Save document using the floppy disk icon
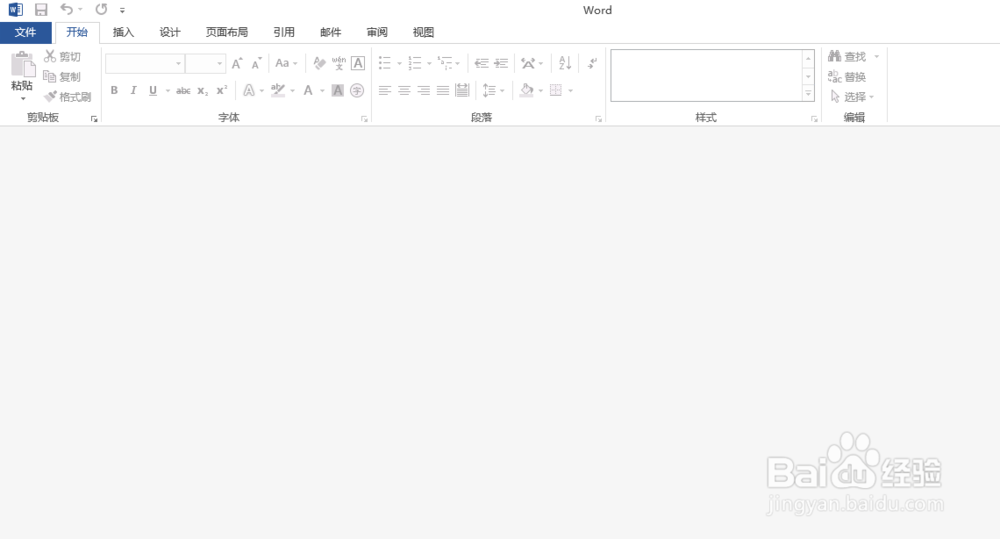This screenshot has height=539, width=1000. (41, 10)
